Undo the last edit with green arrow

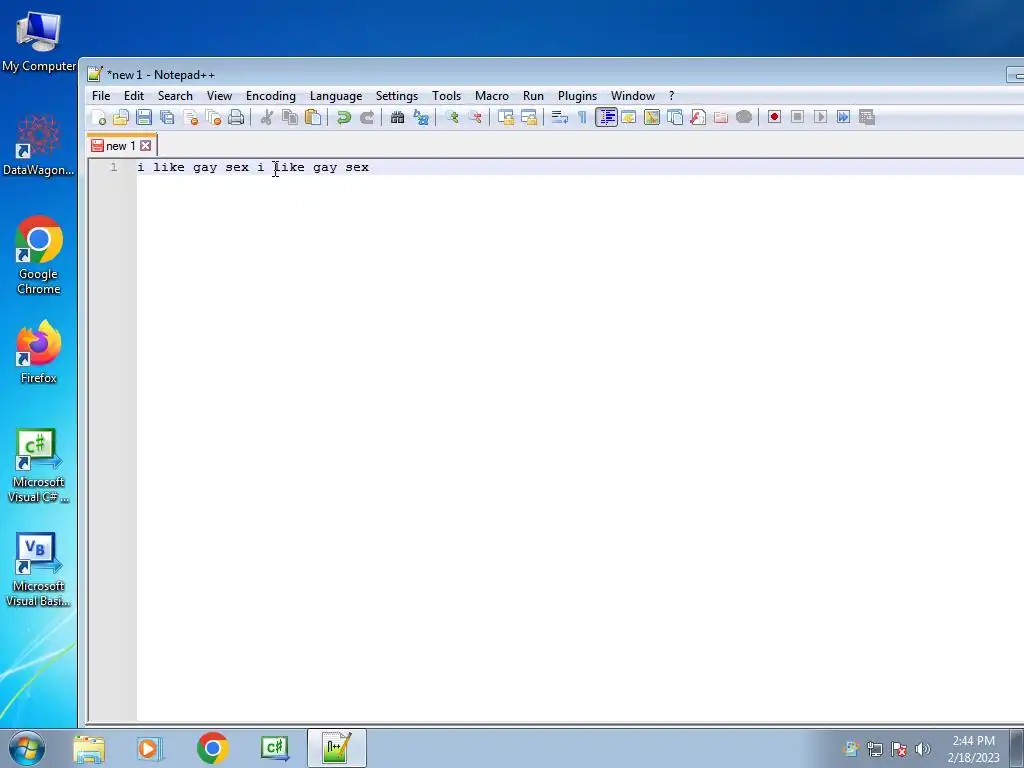(344, 118)
